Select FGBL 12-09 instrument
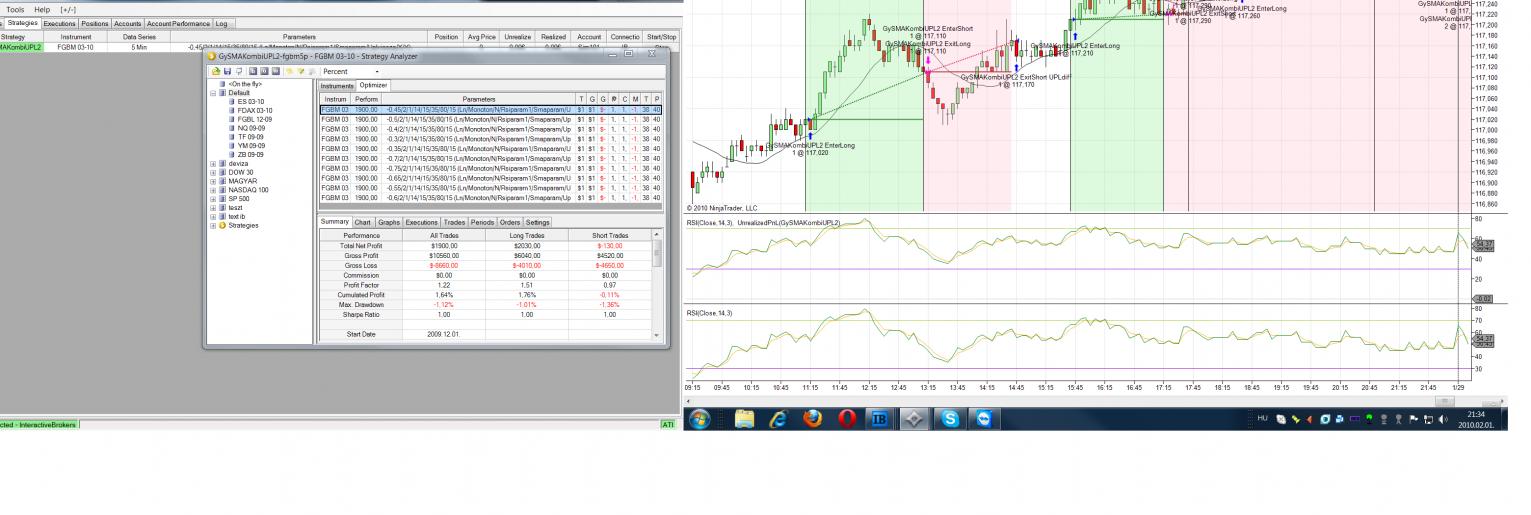The height and width of the screenshot is (515, 1531). coord(254,120)
